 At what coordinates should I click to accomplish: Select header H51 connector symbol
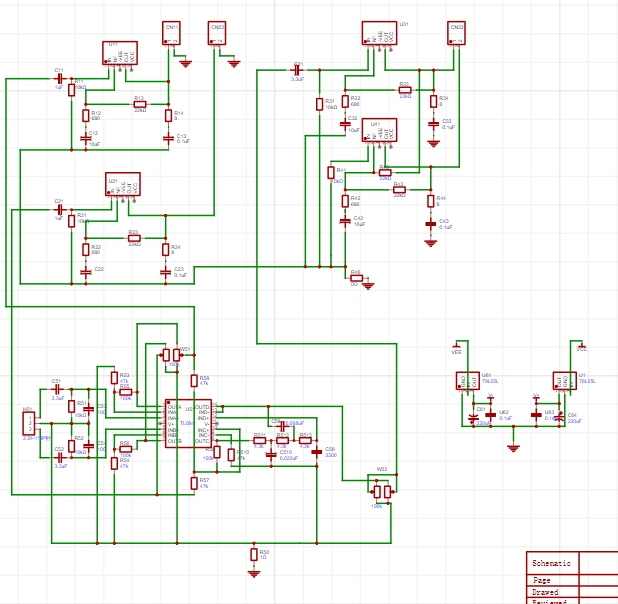(29, 423)
